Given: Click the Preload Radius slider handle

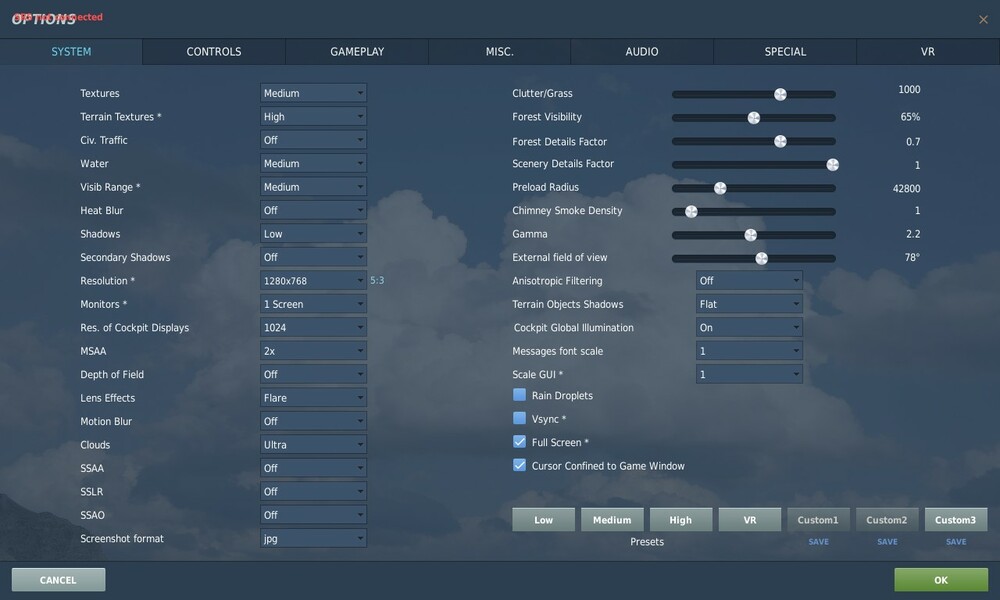Looking at the screenshot, I should [720, 188].
